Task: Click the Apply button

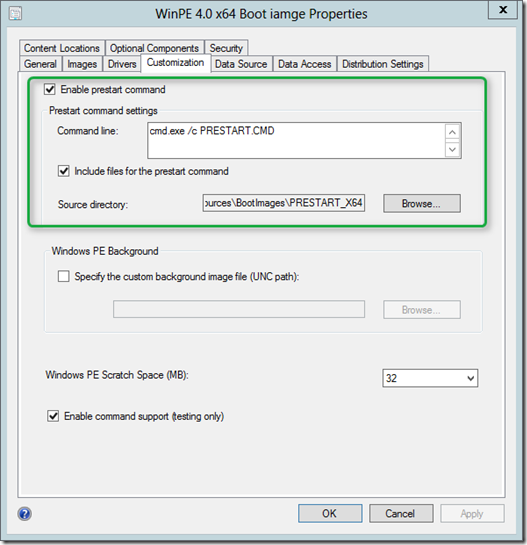Action: (472, 513)
